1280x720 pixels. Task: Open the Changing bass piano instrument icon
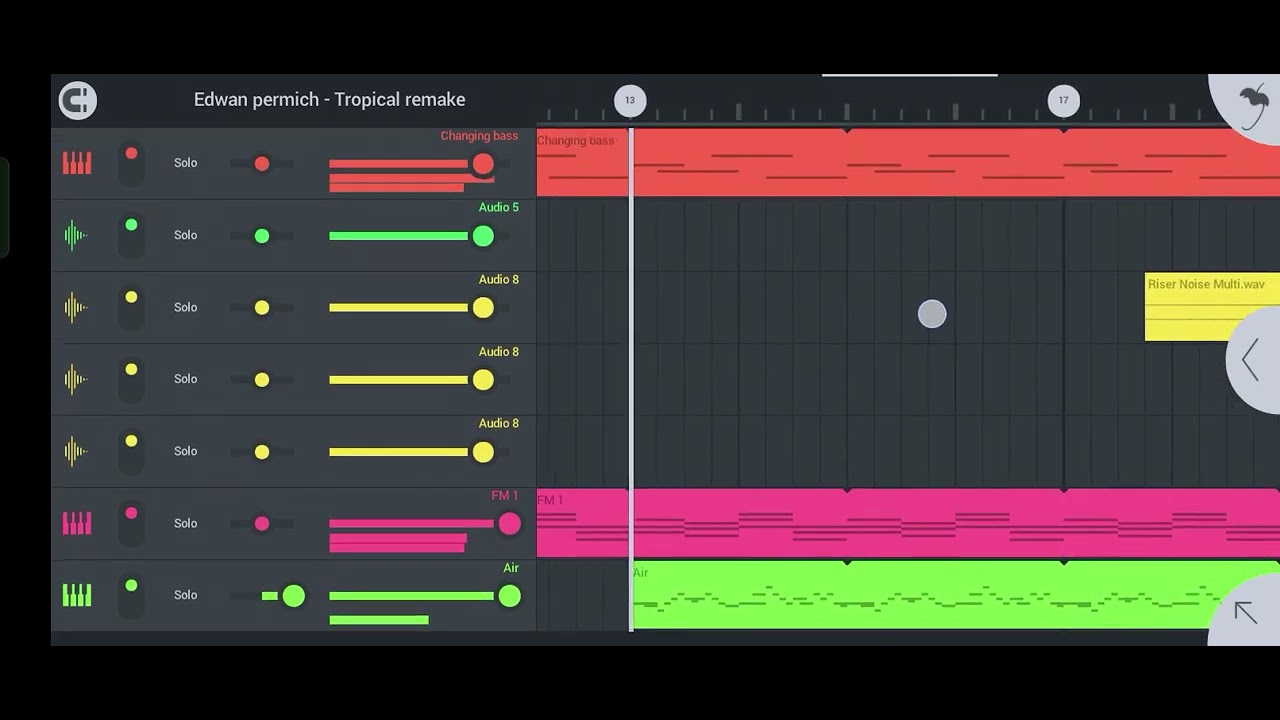point(77,163)
